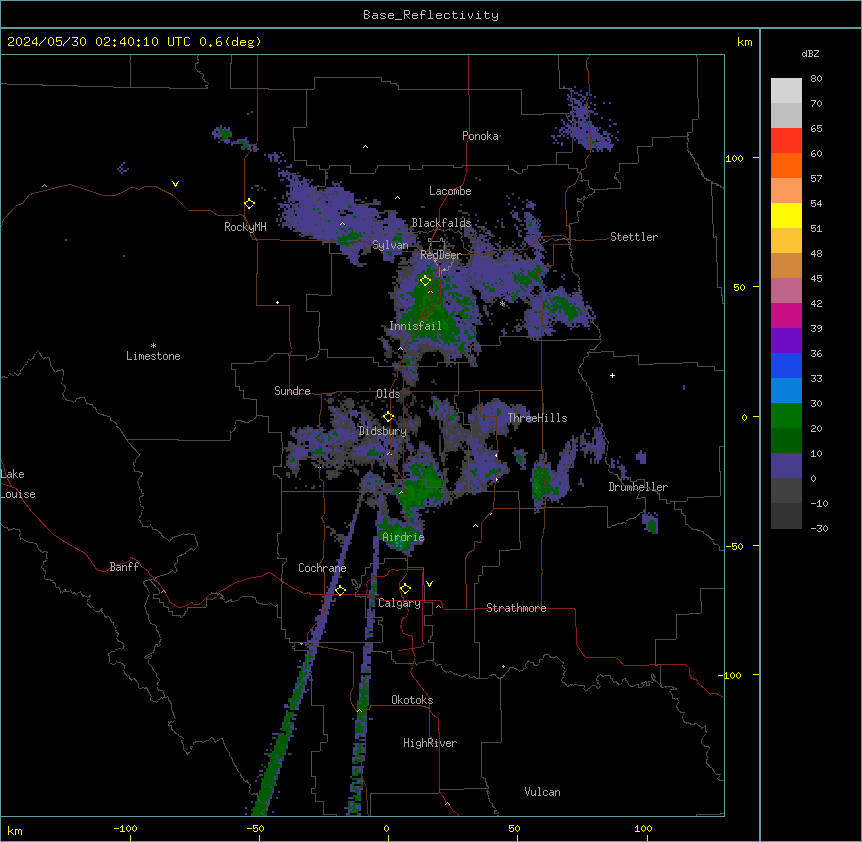This screenshot has width=862, height=842.
Task: Click the red 65 dBZ legend swatch
Action: (x=786, y=141)
